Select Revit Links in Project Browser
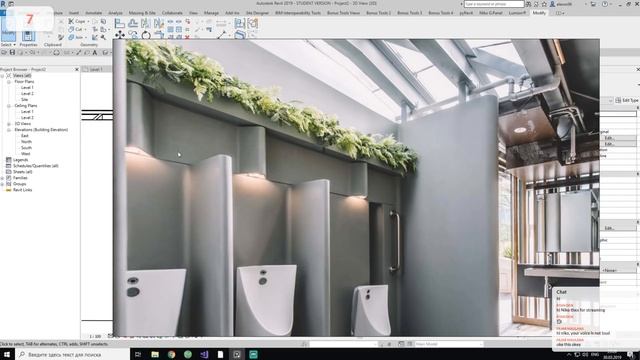This screenshot has height=360, width=640. click(x=22, y=190)
